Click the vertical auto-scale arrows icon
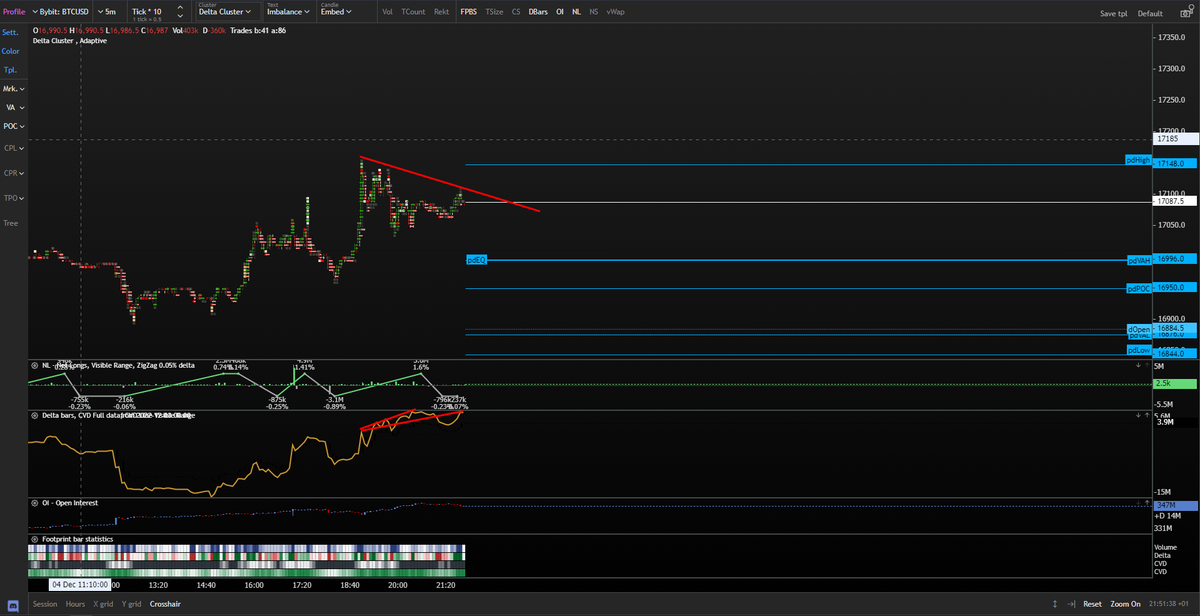The image size is (1200, 616). pyautogui.click(x=1054, y=604)
